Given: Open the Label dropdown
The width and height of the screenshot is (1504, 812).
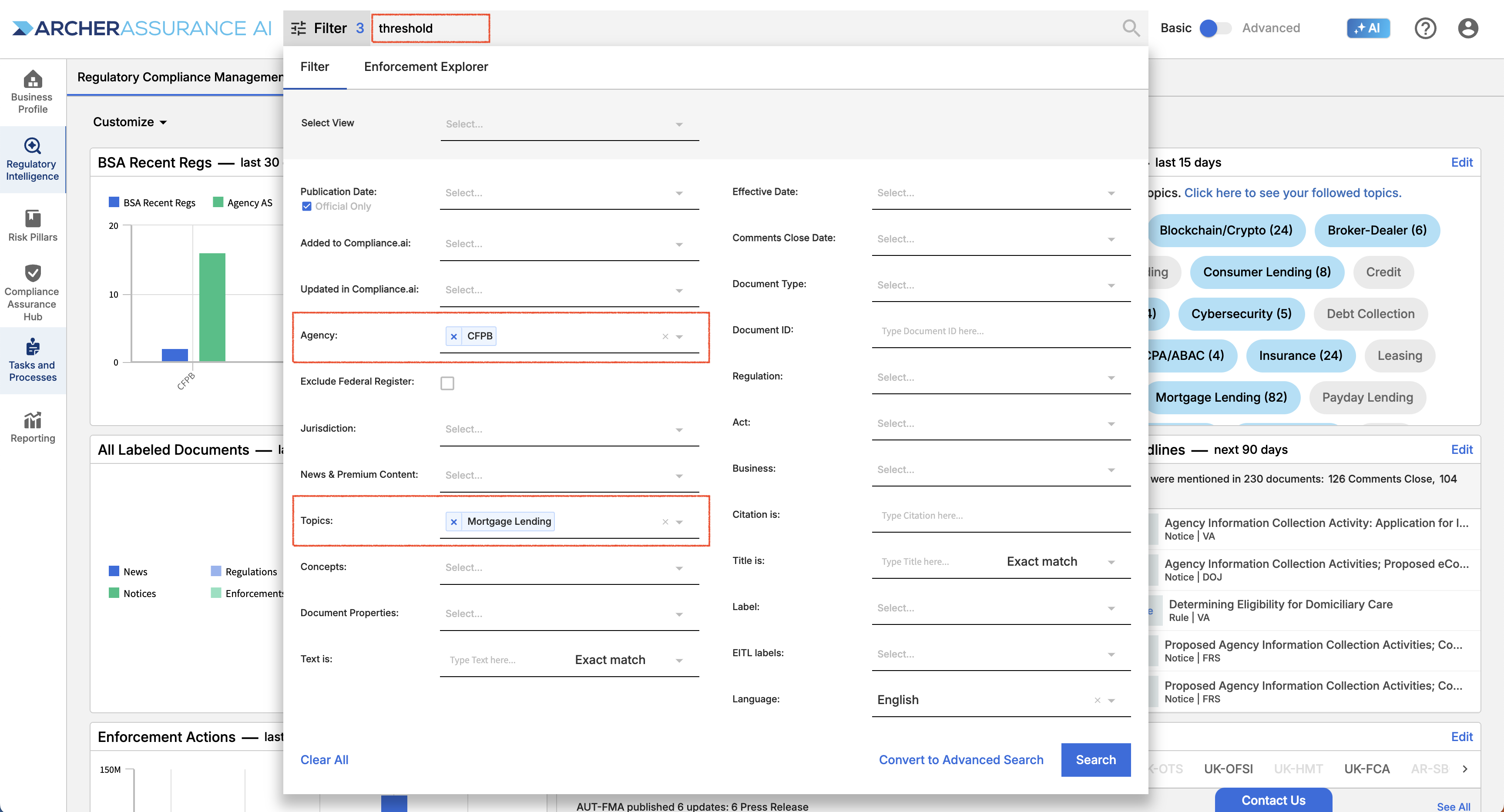Looking at the screenshot, I should point(1001,607).
